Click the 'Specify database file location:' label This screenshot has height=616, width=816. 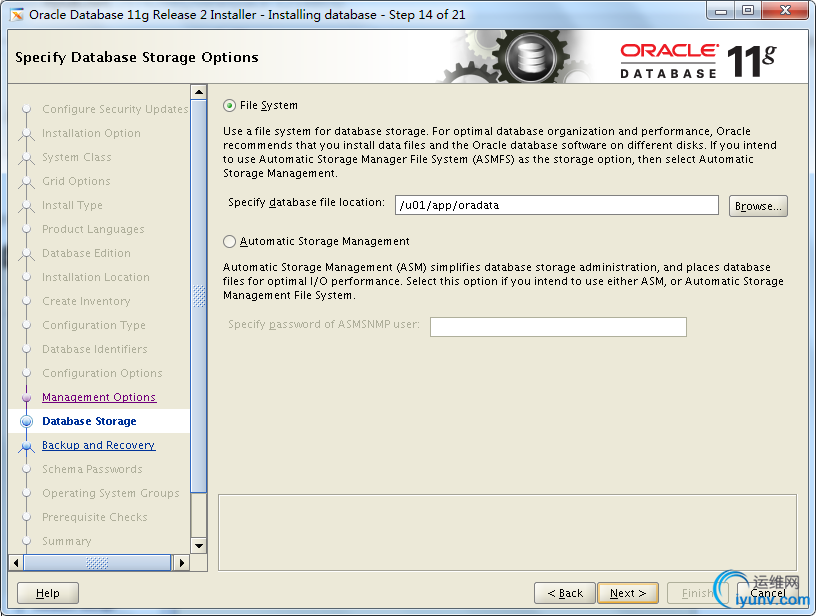tap(307, 202)
